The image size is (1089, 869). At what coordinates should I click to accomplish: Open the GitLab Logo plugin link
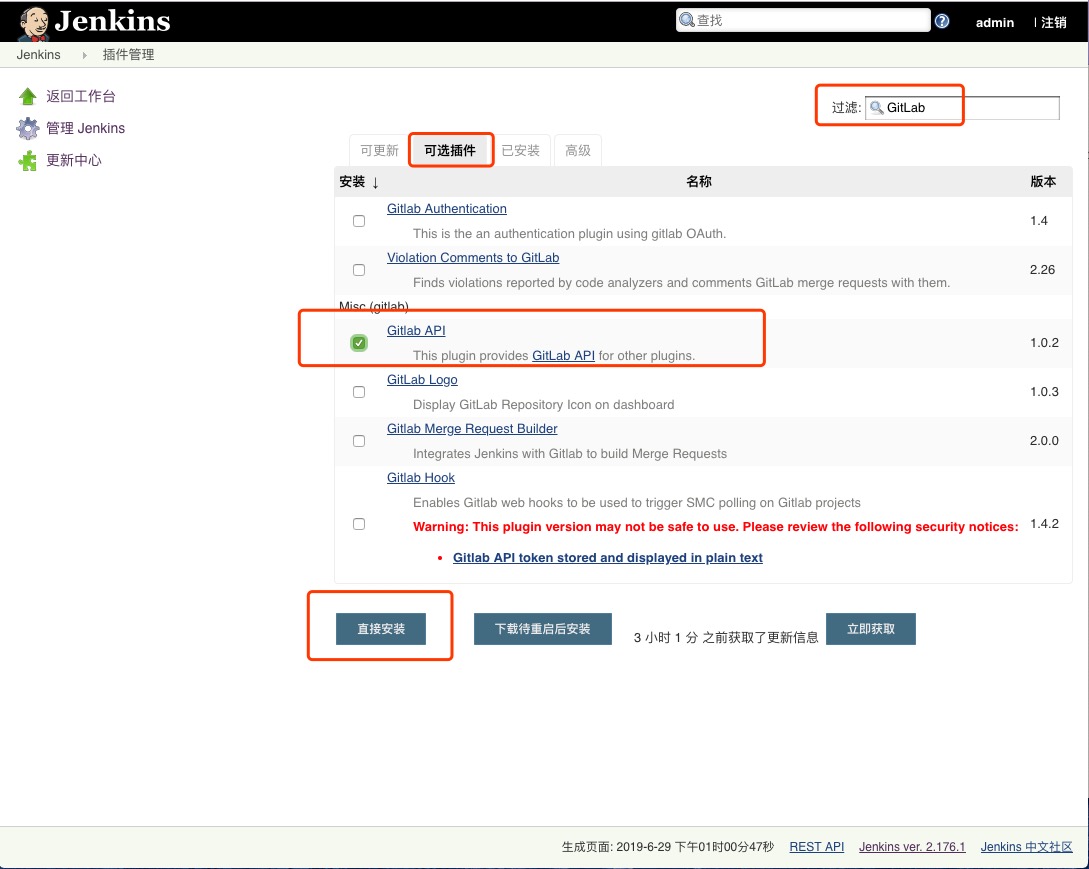coord(422,379)
